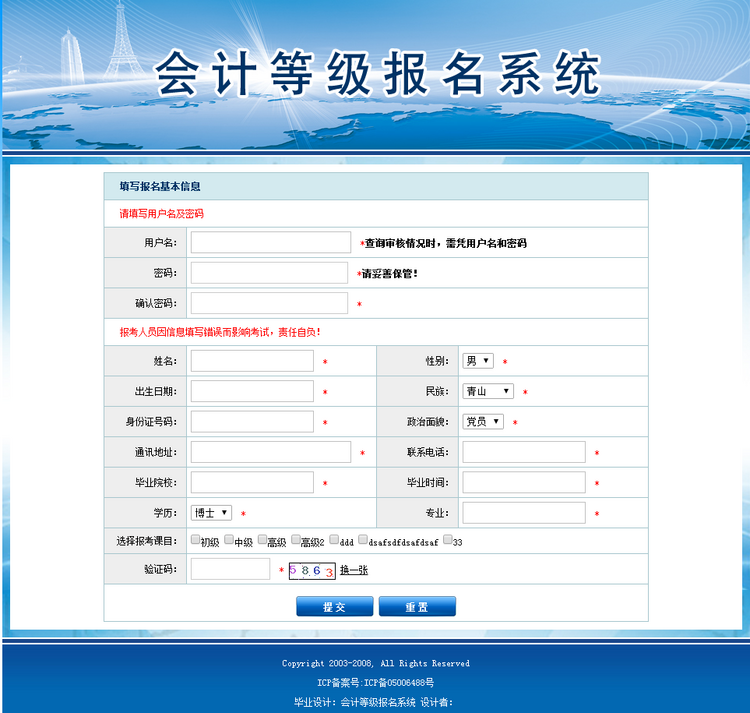Click the 专业 input field

pyautogui.click(x=524, y=513)
